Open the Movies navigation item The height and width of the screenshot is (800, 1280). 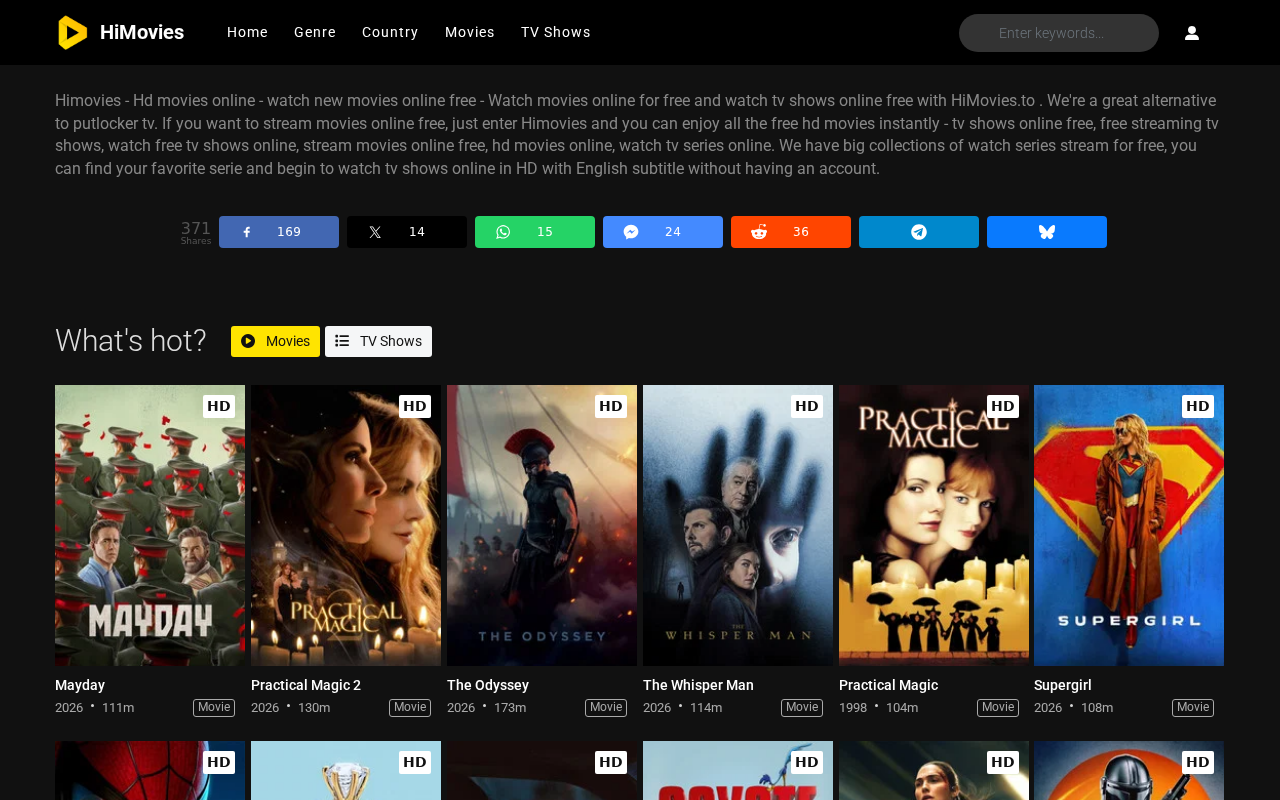470,32
